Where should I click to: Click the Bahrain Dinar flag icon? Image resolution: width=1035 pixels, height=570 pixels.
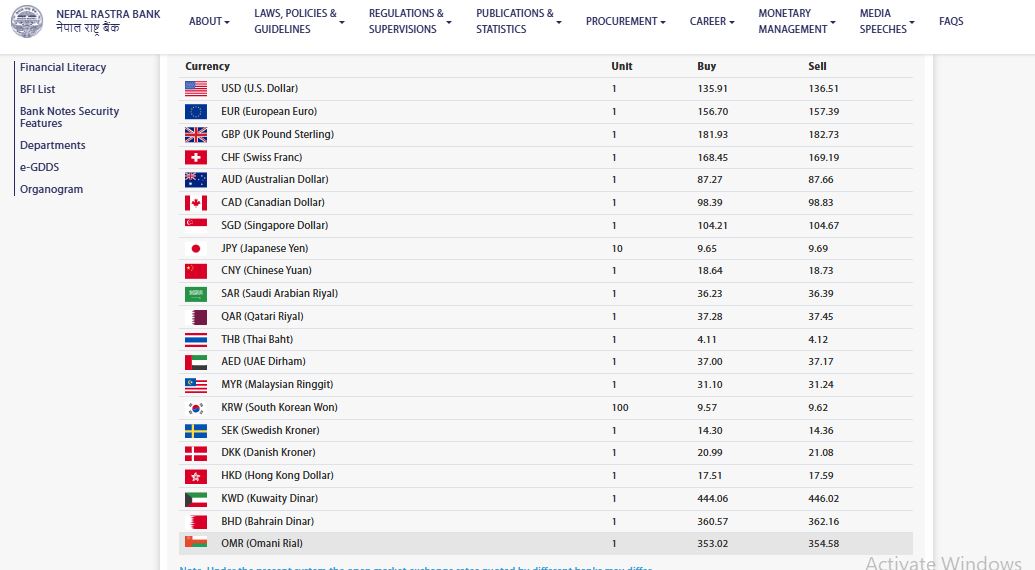(196, 522)
